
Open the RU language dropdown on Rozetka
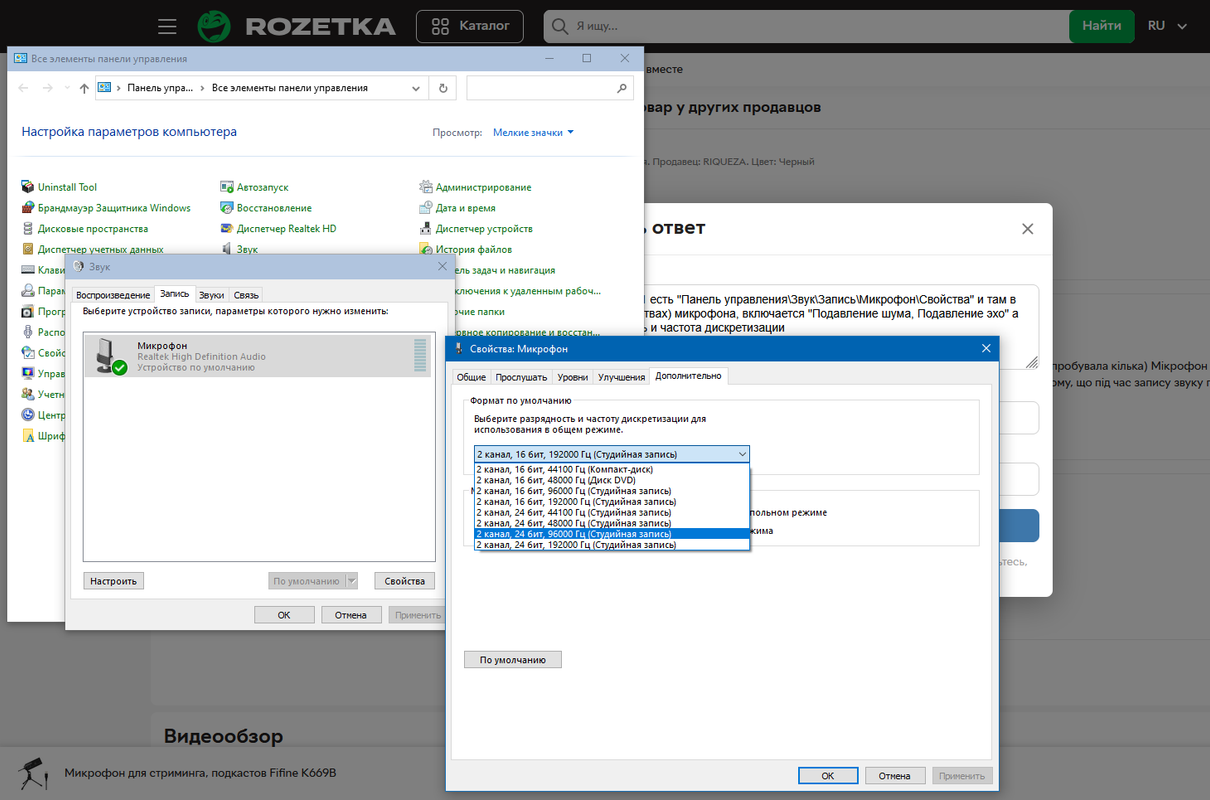click(1167, 26)
